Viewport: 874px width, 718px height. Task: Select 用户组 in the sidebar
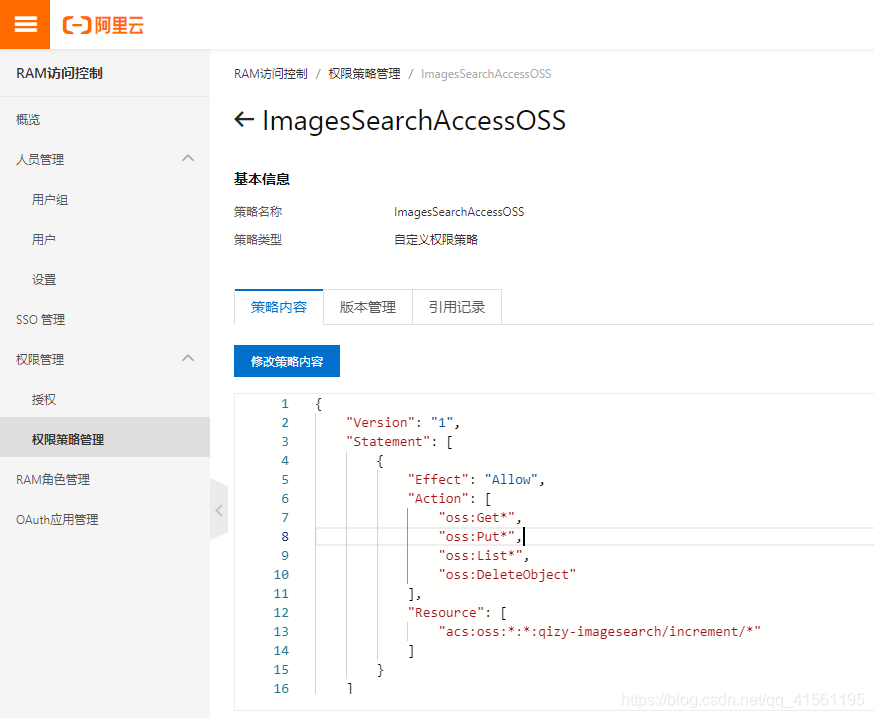[x=50, y=200]
